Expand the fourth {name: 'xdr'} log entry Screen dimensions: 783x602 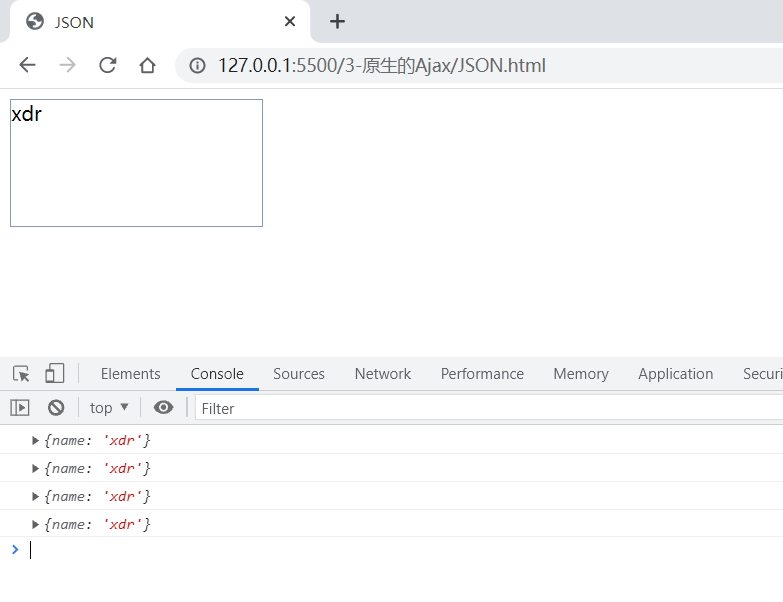tap(35, 524)
